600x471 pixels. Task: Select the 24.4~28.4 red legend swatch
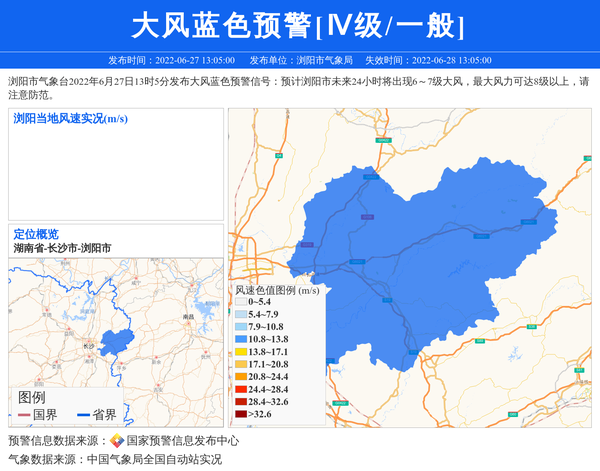pyautogui.click(x=240, y=389)
